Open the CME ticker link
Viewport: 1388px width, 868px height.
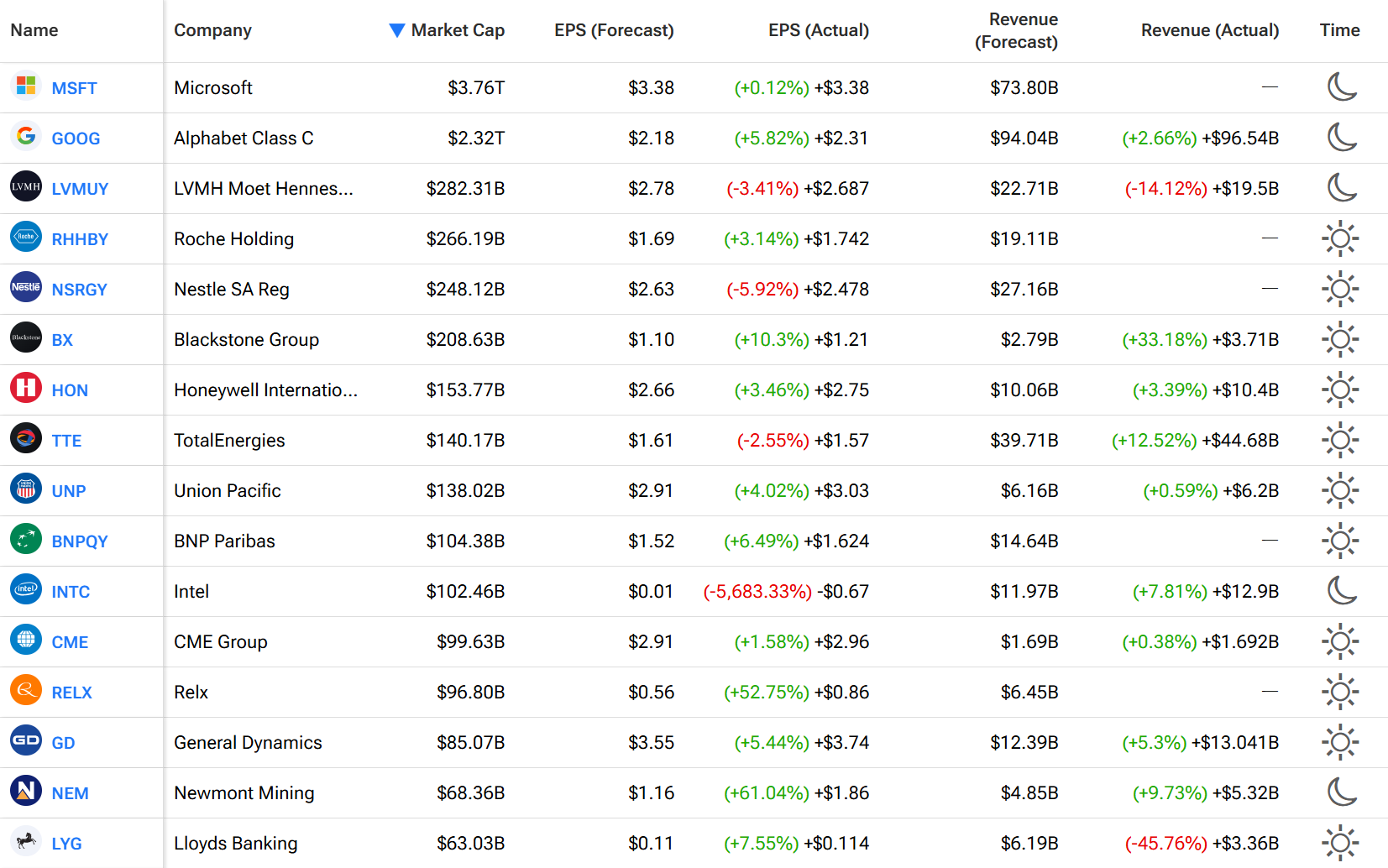pos(70,642)
